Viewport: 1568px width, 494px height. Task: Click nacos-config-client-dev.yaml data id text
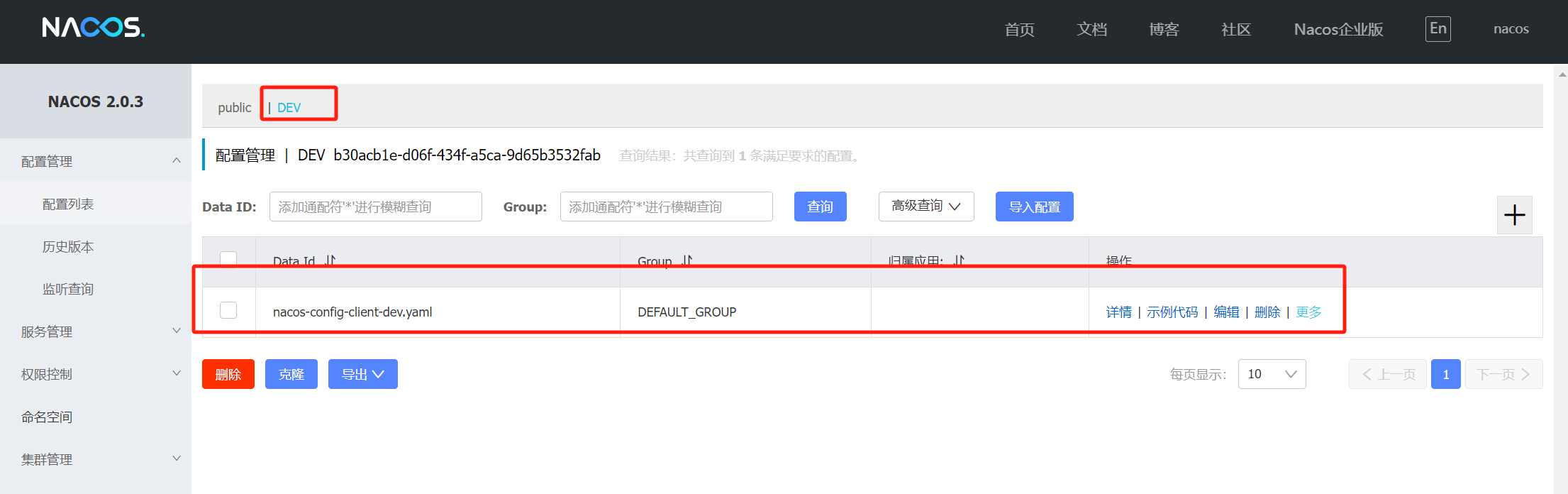pos(352,312)
